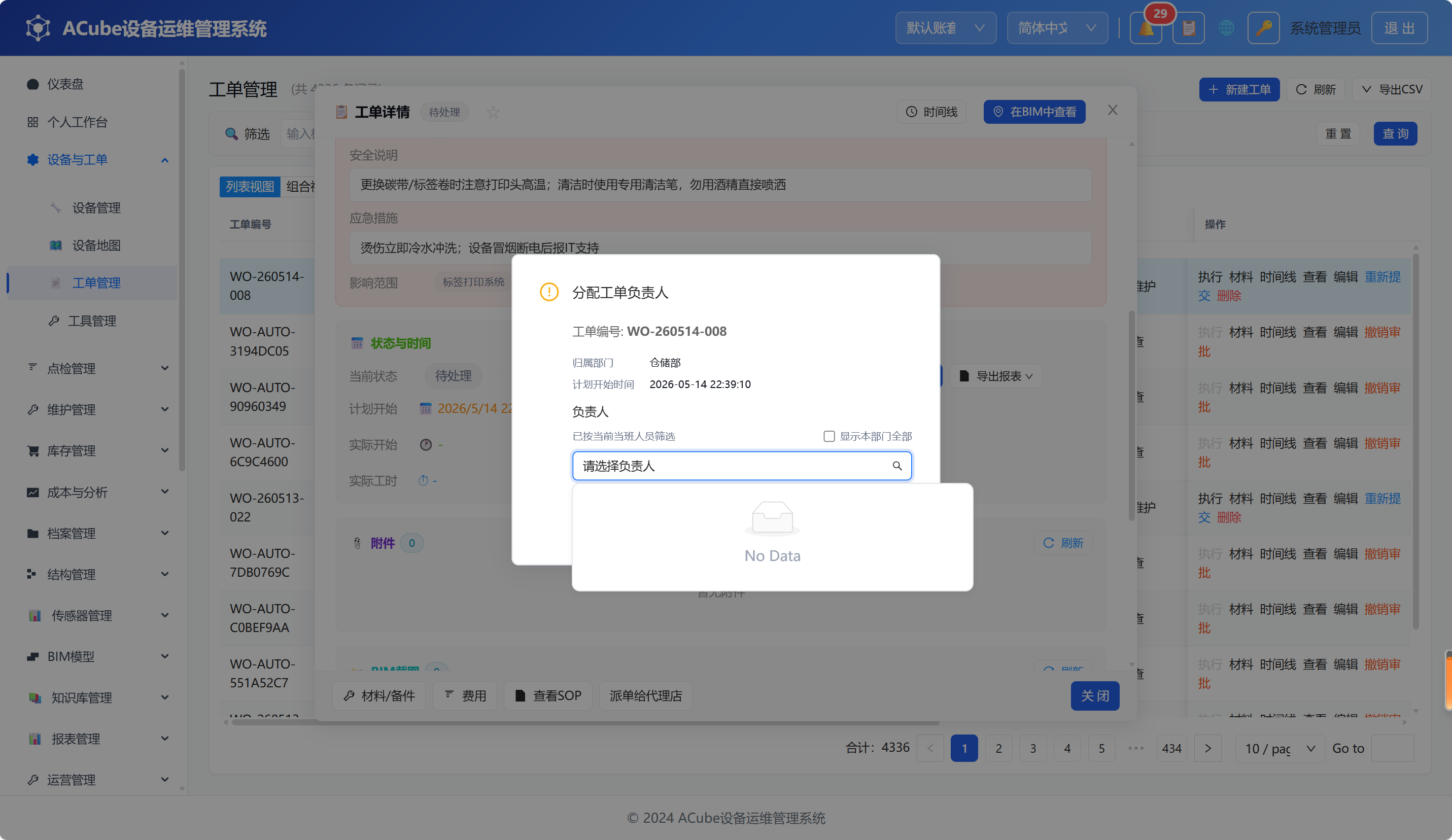1452x840 pixels.
Task: Click the 请选择负责人 search input
Action: click(742, 466)
